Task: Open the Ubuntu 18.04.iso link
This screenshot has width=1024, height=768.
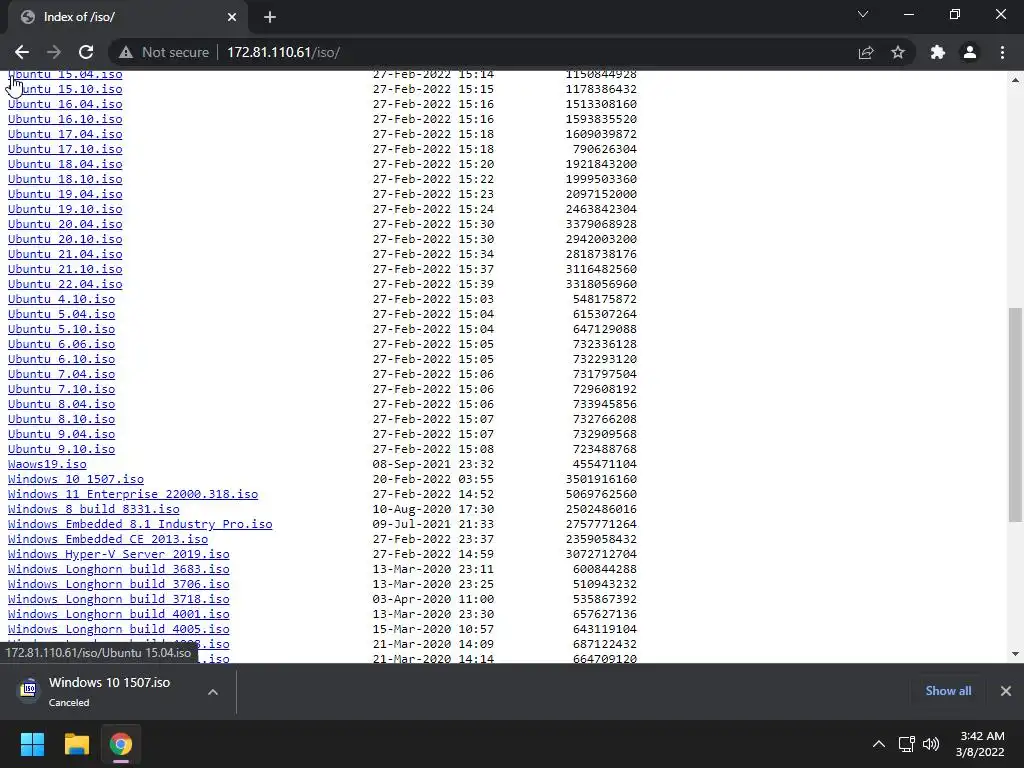Action: click(65, 164)
